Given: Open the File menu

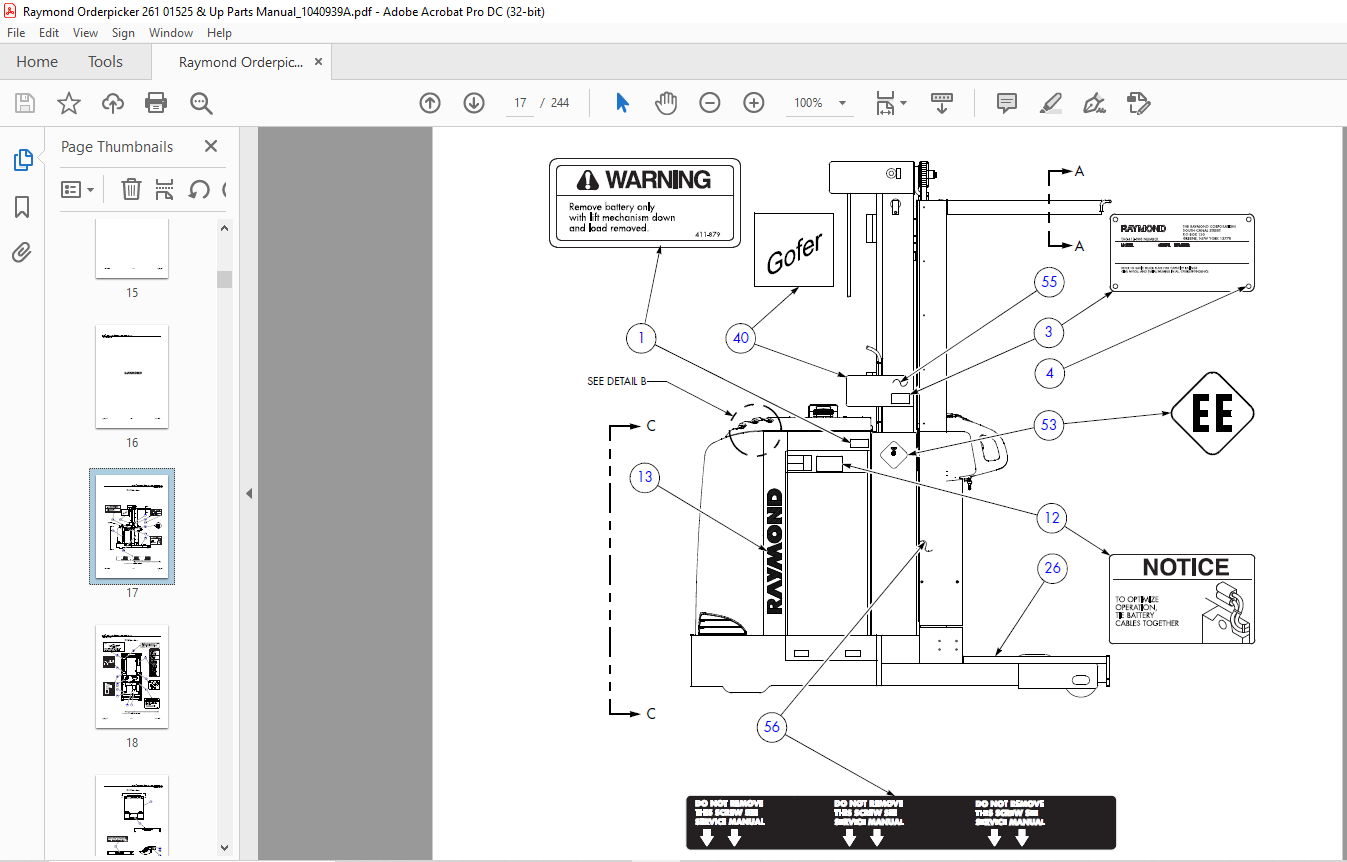Looking at the screenshot, I should (16, 33).
